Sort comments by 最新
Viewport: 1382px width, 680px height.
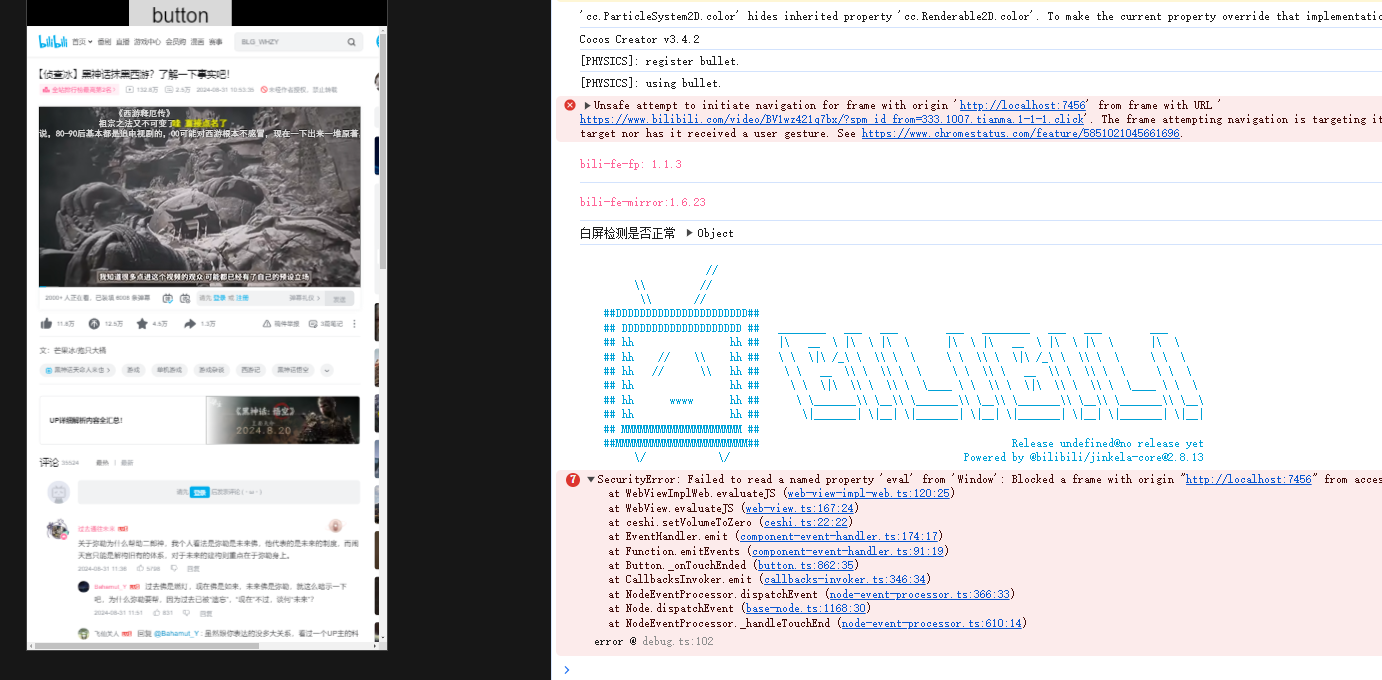(x=127, y=463)
